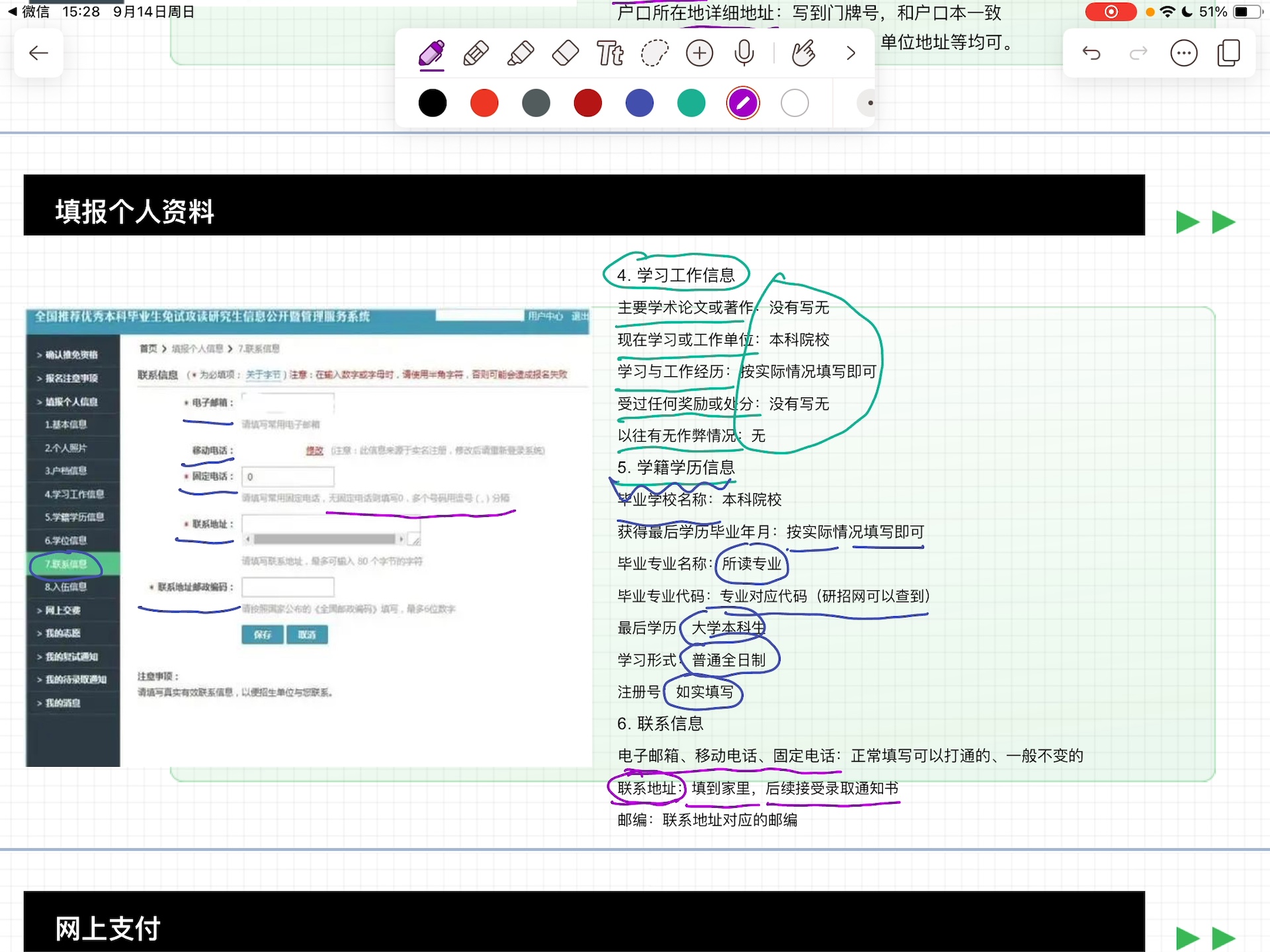Pick the black pen color
The image size is (1270, 952).
433,103
